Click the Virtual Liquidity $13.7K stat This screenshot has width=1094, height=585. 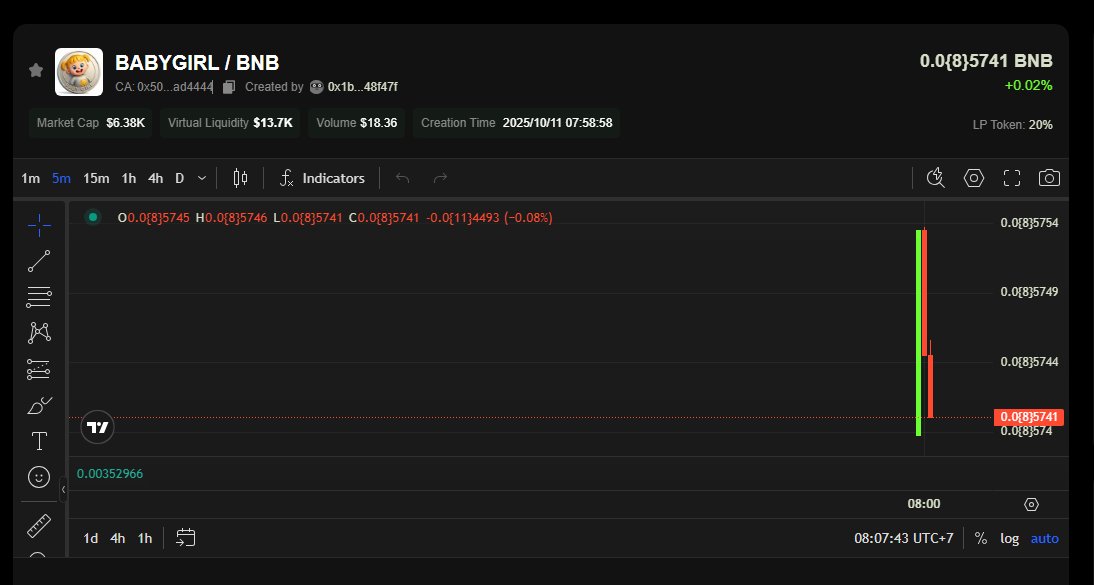[230, 123]
